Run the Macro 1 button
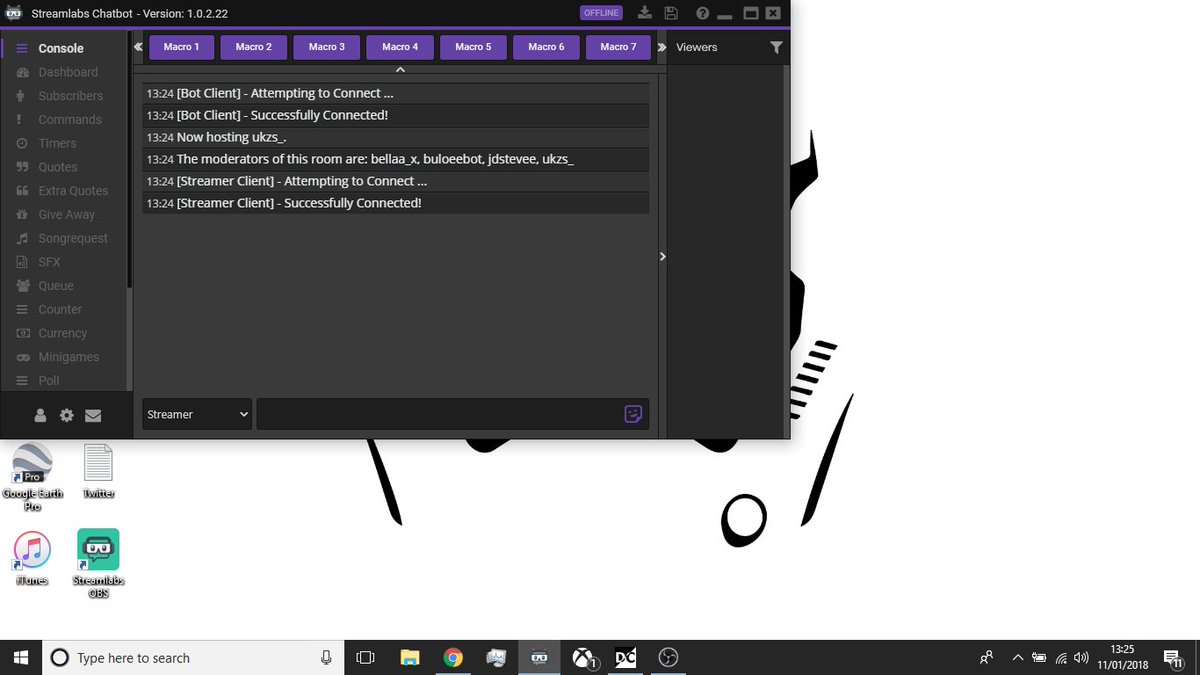1200x675 pixels. click(181, 47)
